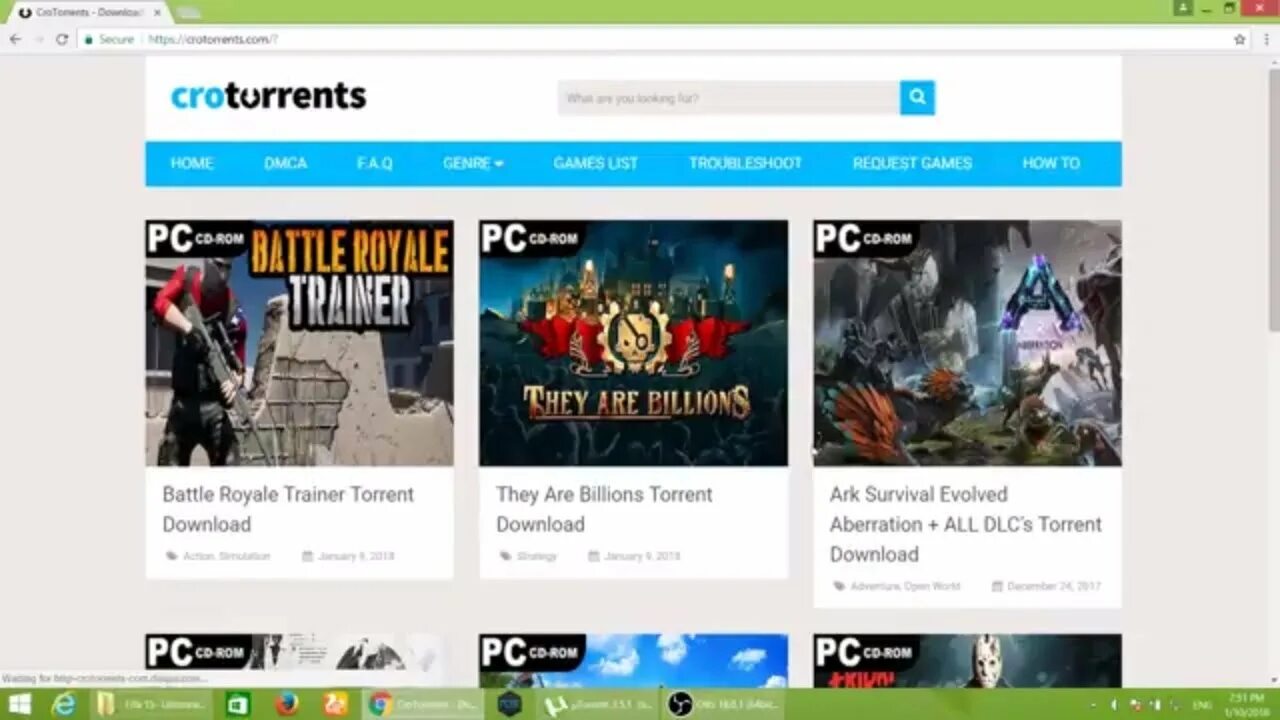Click the REQUEST GAMES navigation link

pos(911,164)
